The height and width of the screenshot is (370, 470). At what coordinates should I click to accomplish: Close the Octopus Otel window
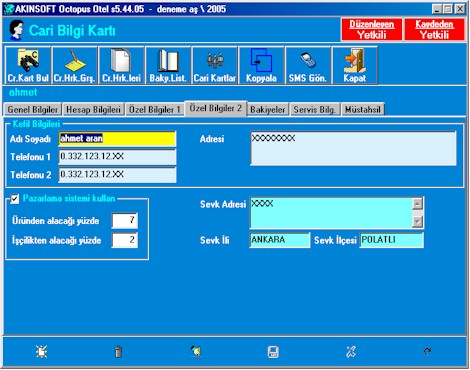(460, 9)
